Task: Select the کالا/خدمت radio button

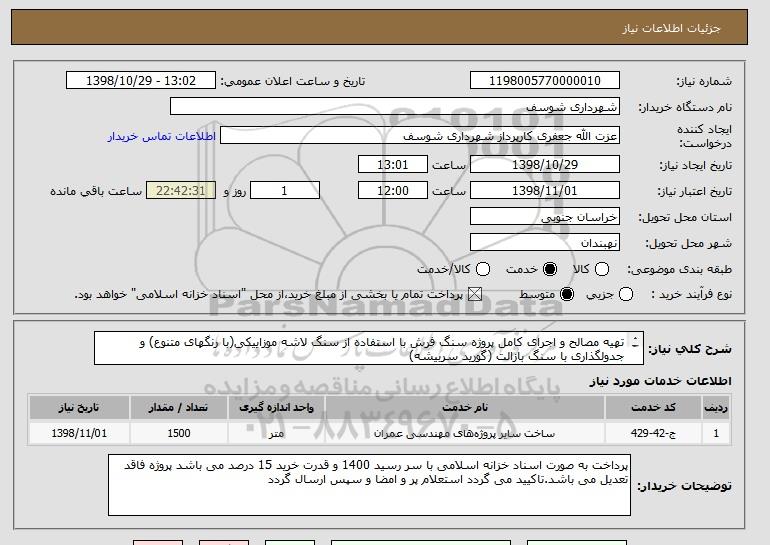Action: (x=483, y=269)
